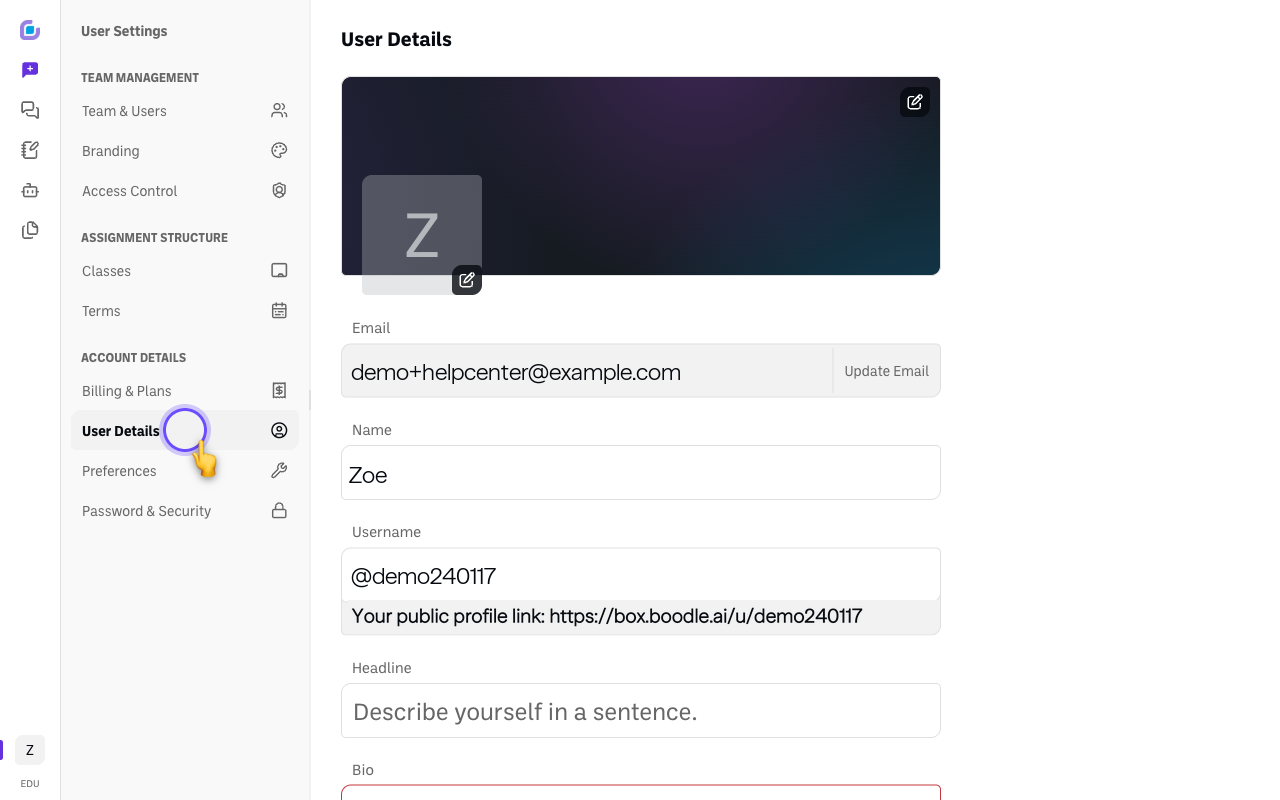Edit the profile banner image
The width and height of the screenshot is (1280, 800).
coord(915,102)
